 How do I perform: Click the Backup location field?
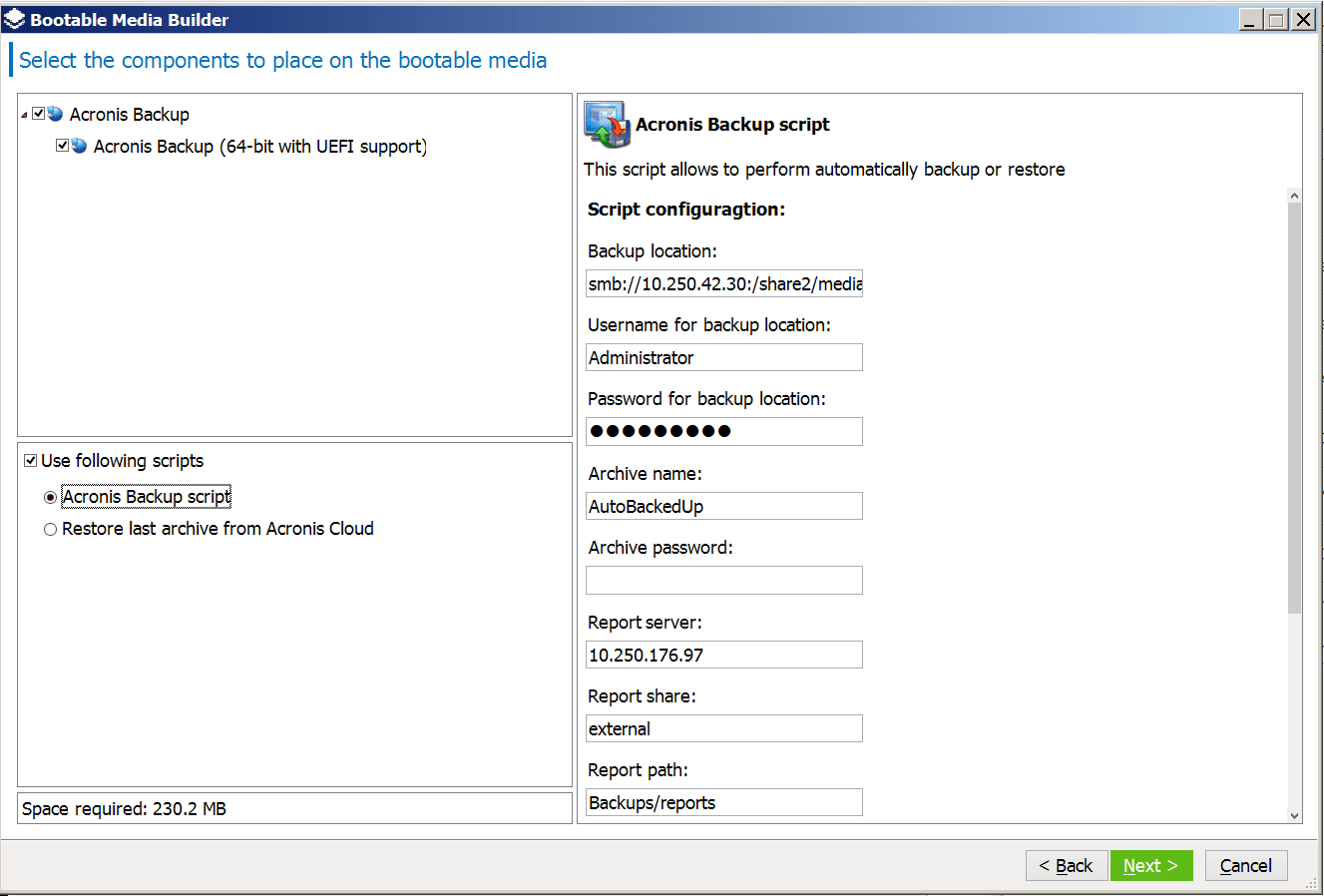coord(723,283)
